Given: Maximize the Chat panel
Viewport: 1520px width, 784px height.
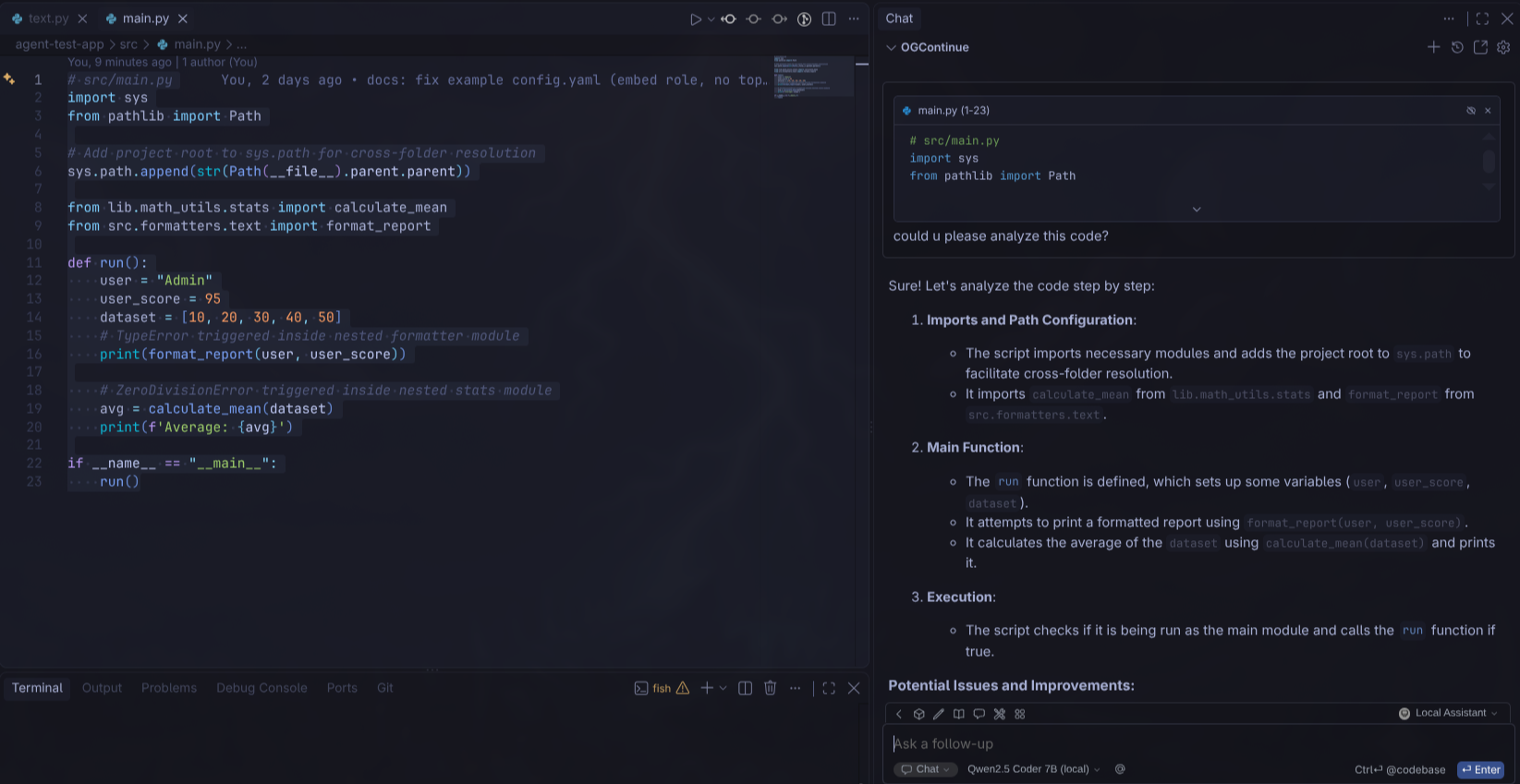Looking at the screenshot, I should pos(1482,18).
